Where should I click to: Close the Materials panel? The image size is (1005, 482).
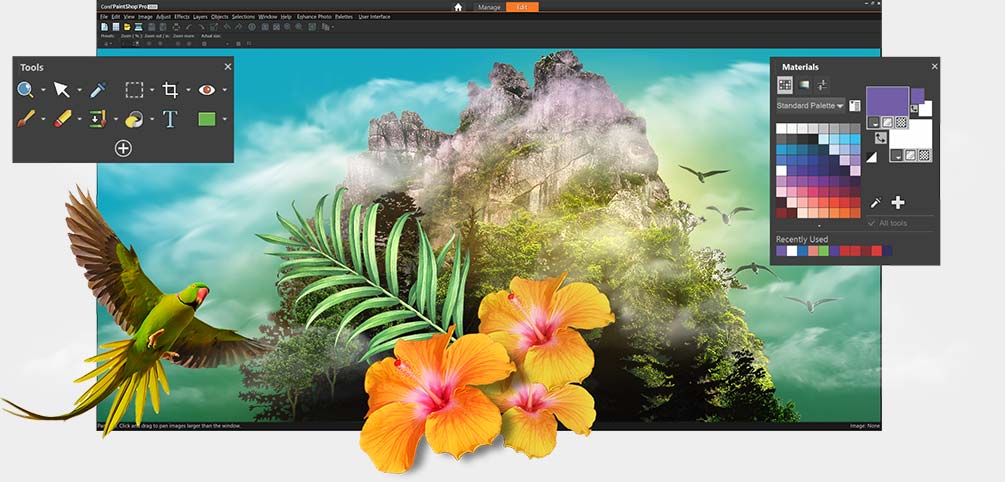(934, 66)
